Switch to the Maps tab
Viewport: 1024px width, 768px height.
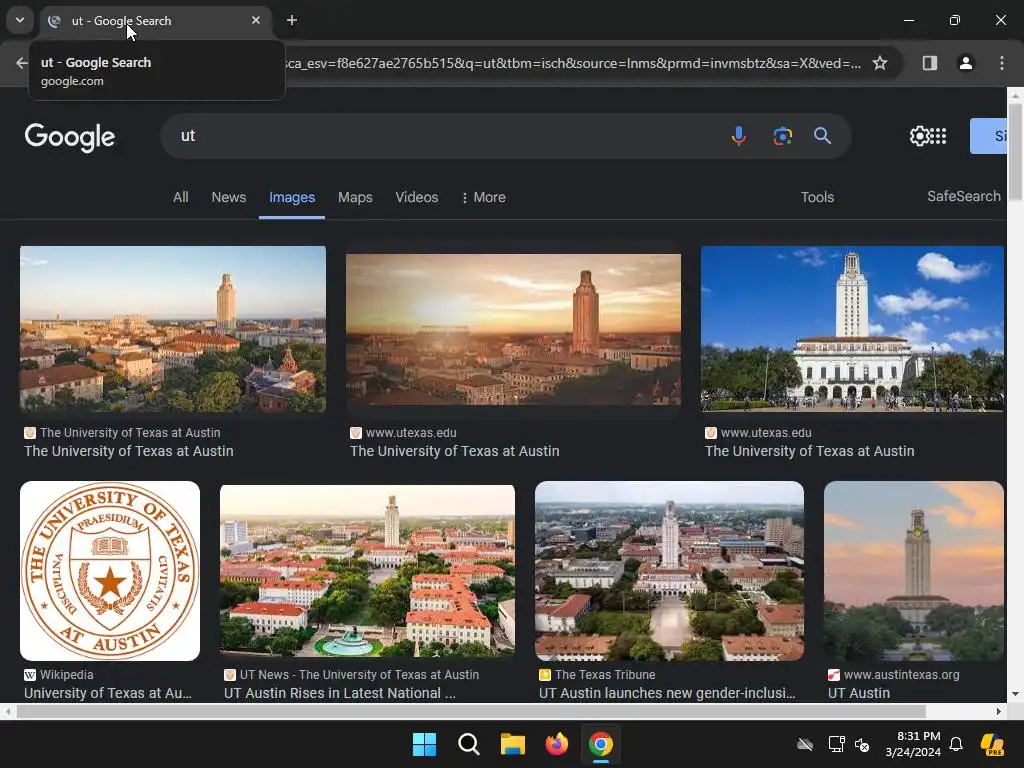pyautogui.click(x=355, y=197)
